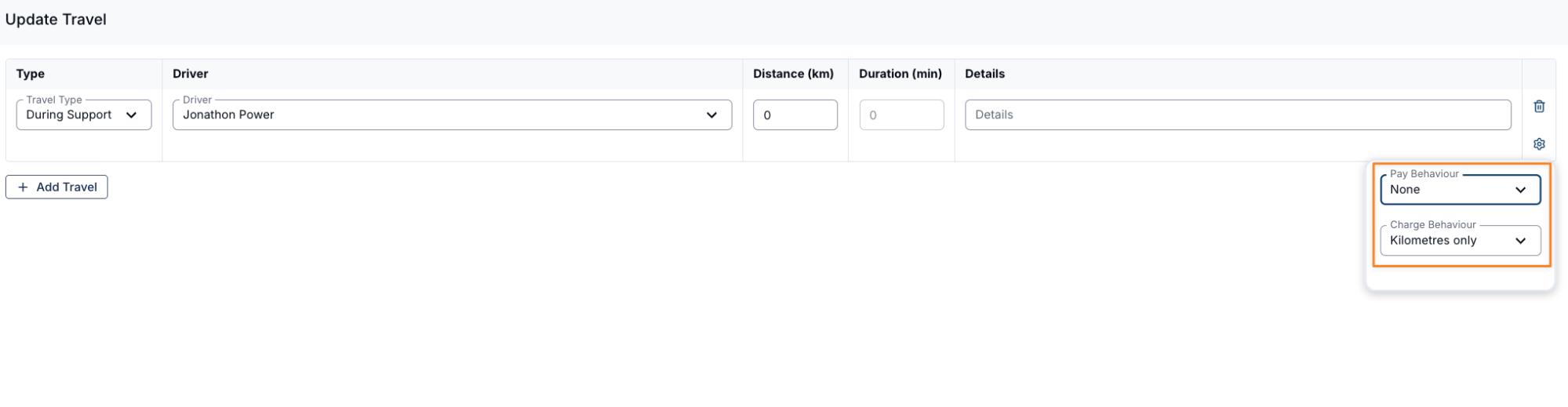
Task: Click the Driver column header
Action: pos(191,74)
